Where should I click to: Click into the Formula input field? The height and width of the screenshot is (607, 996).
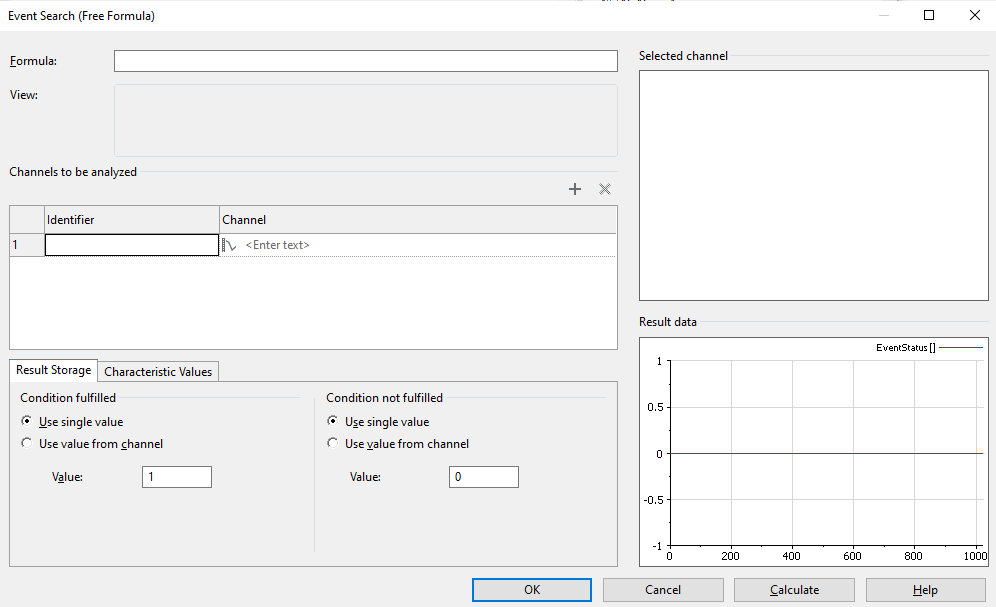(365, 62)
